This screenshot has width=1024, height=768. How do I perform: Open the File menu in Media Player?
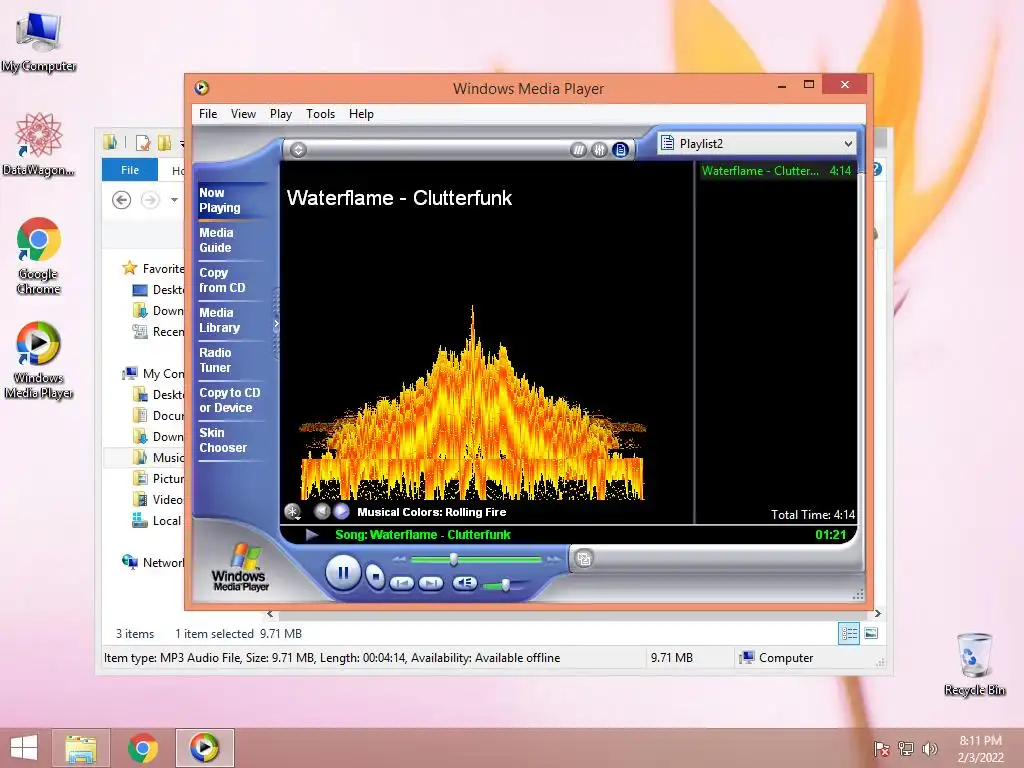point(208,114)
